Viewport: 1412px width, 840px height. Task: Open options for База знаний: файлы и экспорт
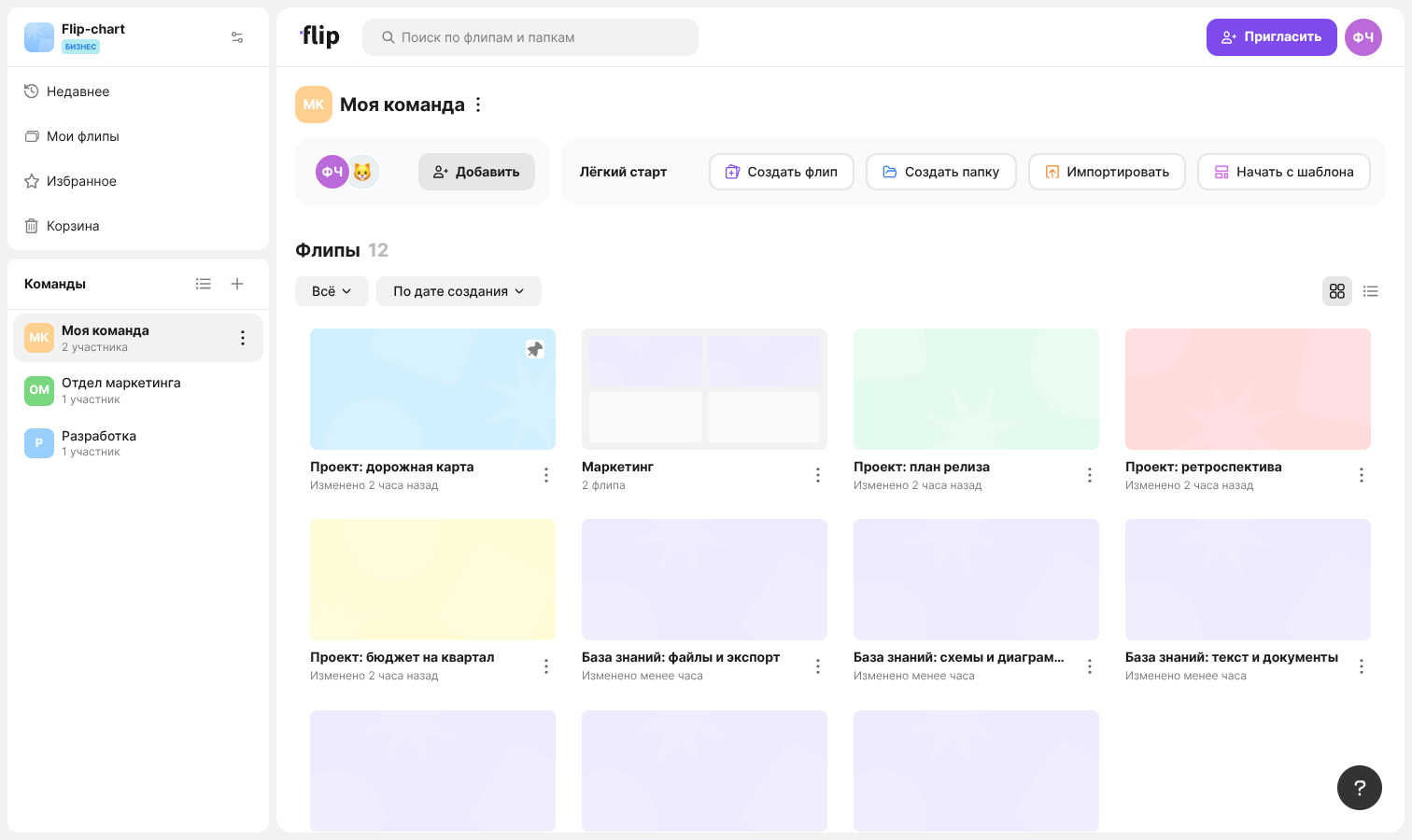tap(818, 666)
